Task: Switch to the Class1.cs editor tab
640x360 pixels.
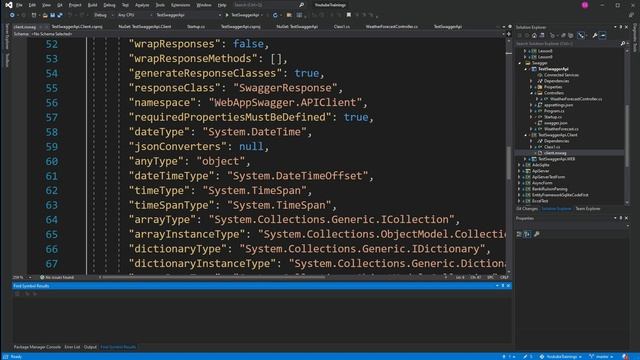Action: [342, 27]
